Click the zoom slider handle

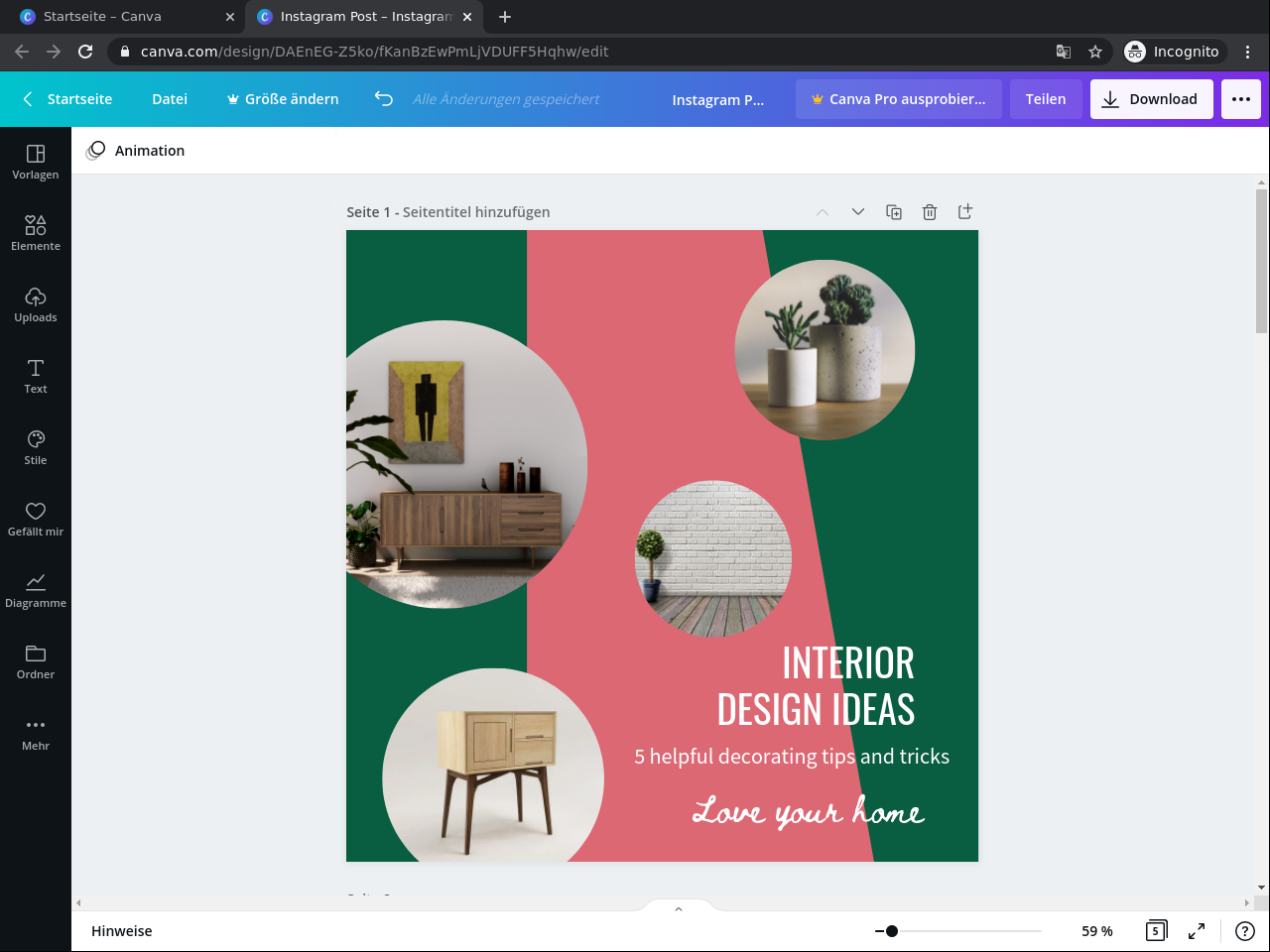pos(892,931)
